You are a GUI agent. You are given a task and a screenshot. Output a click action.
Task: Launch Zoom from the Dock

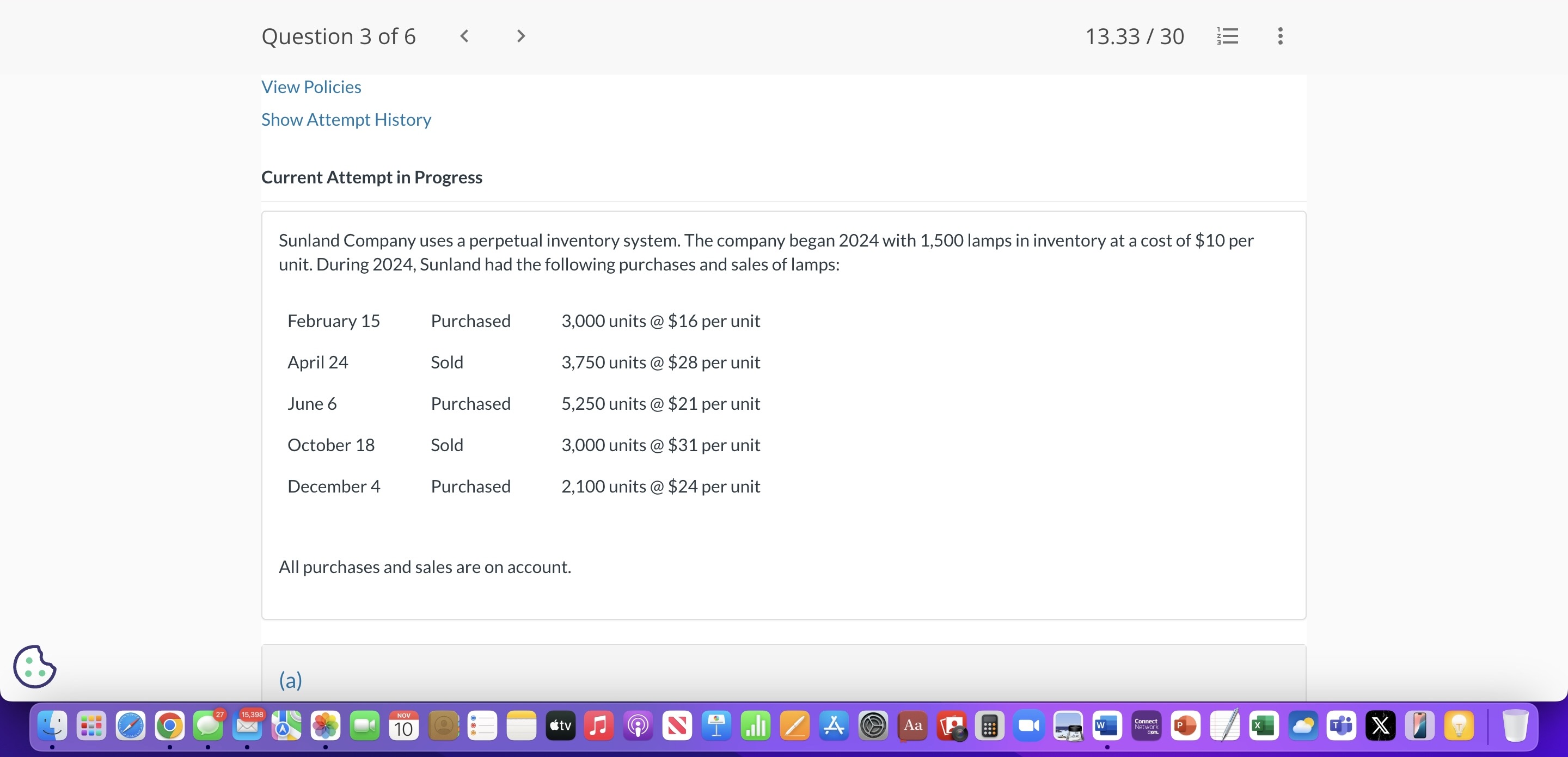click(1028, 725)
